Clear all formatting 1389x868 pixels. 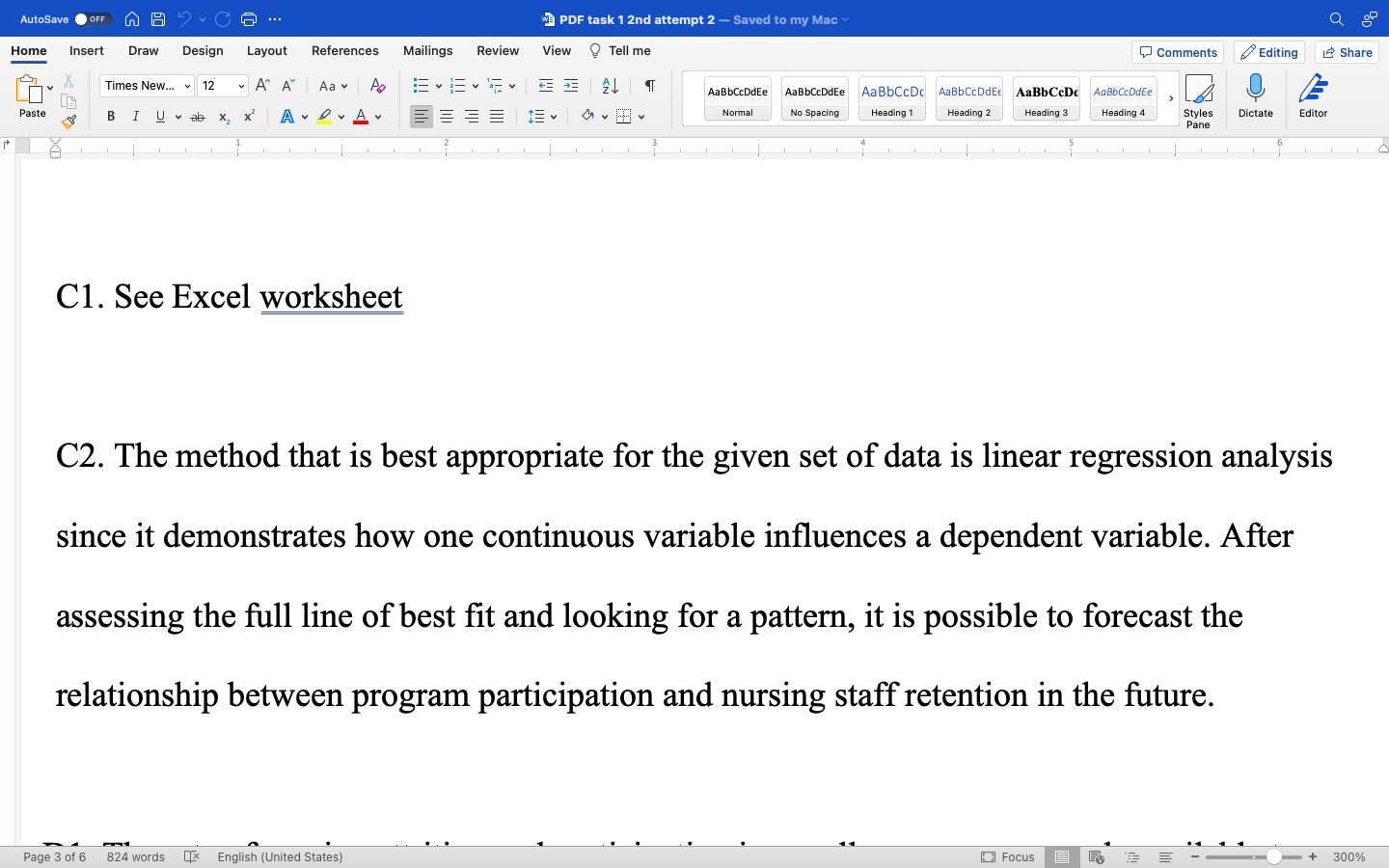pyautogui.click(x=378, y=86)
